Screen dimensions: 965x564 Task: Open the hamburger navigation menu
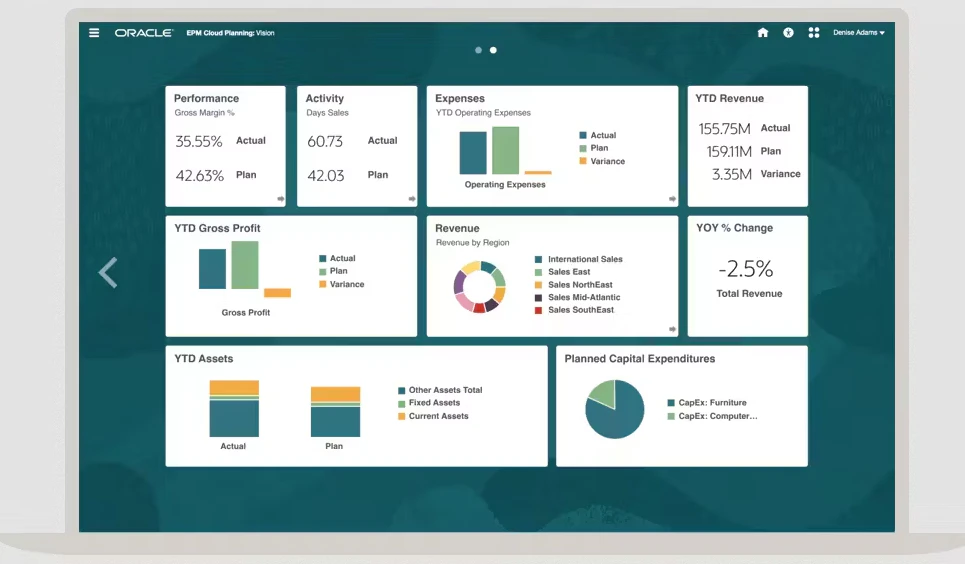(x=94, y=33)
